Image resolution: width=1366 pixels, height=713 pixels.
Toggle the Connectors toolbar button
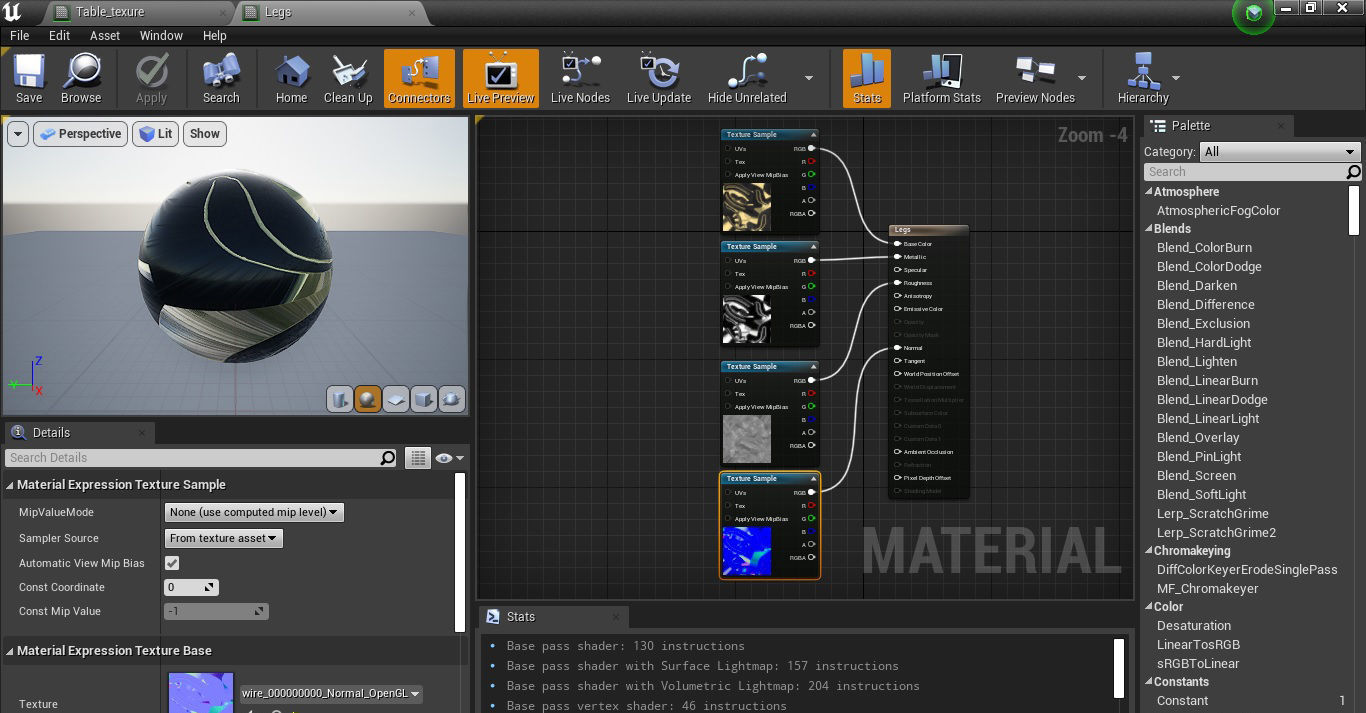tap(419, 79)
